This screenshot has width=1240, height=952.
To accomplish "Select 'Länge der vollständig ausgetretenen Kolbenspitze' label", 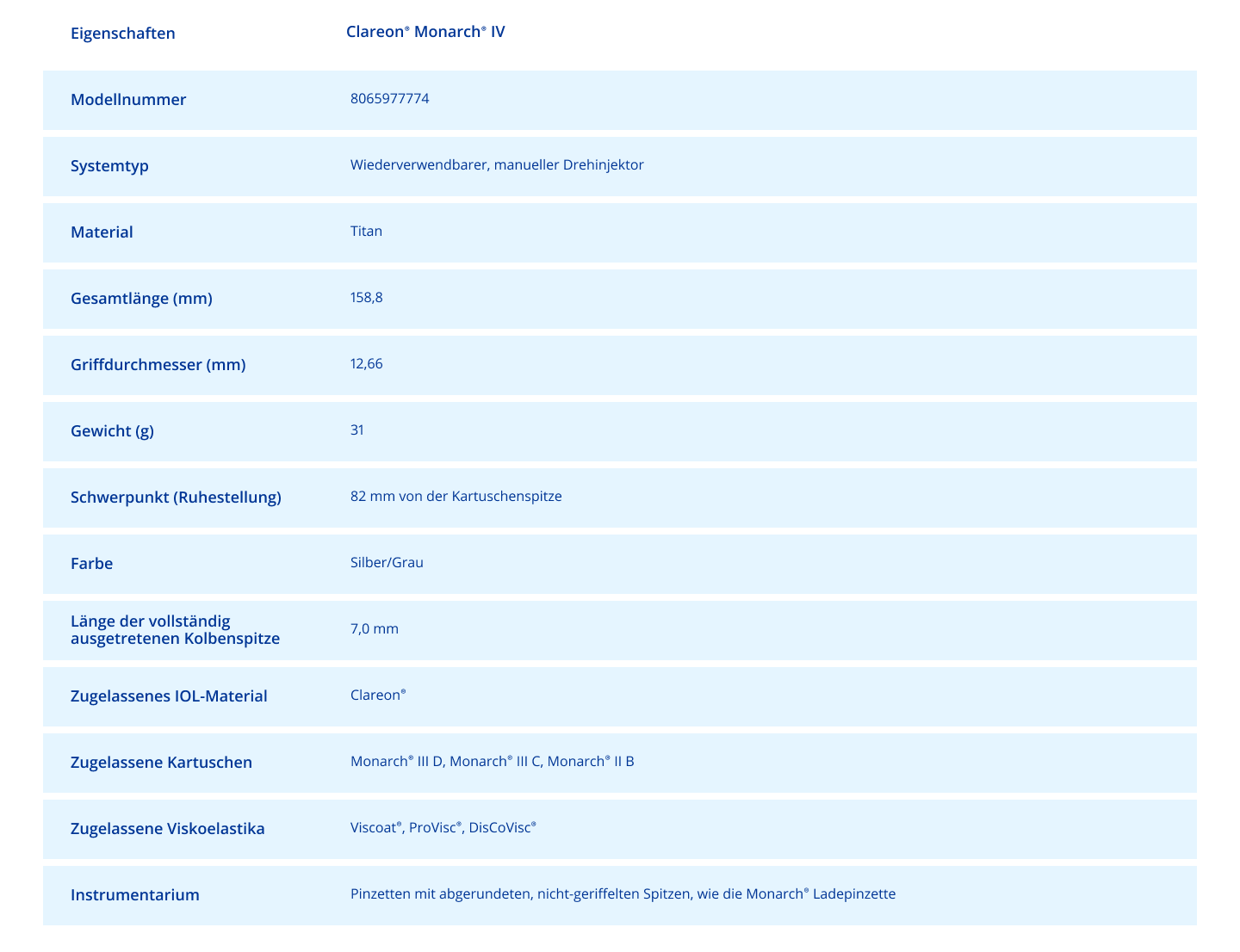I will click(x=175, y=630).
